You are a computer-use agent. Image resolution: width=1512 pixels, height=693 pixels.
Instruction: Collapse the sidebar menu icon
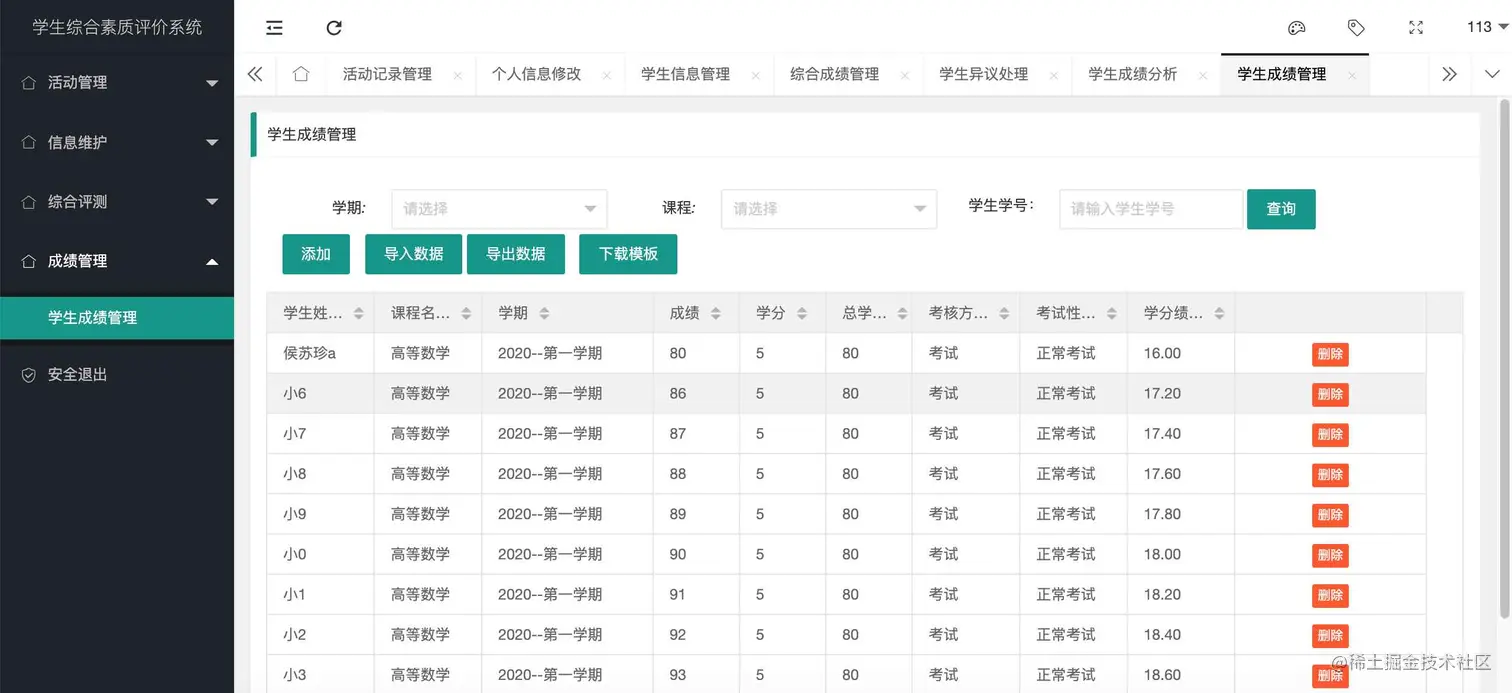coord(274,28)
